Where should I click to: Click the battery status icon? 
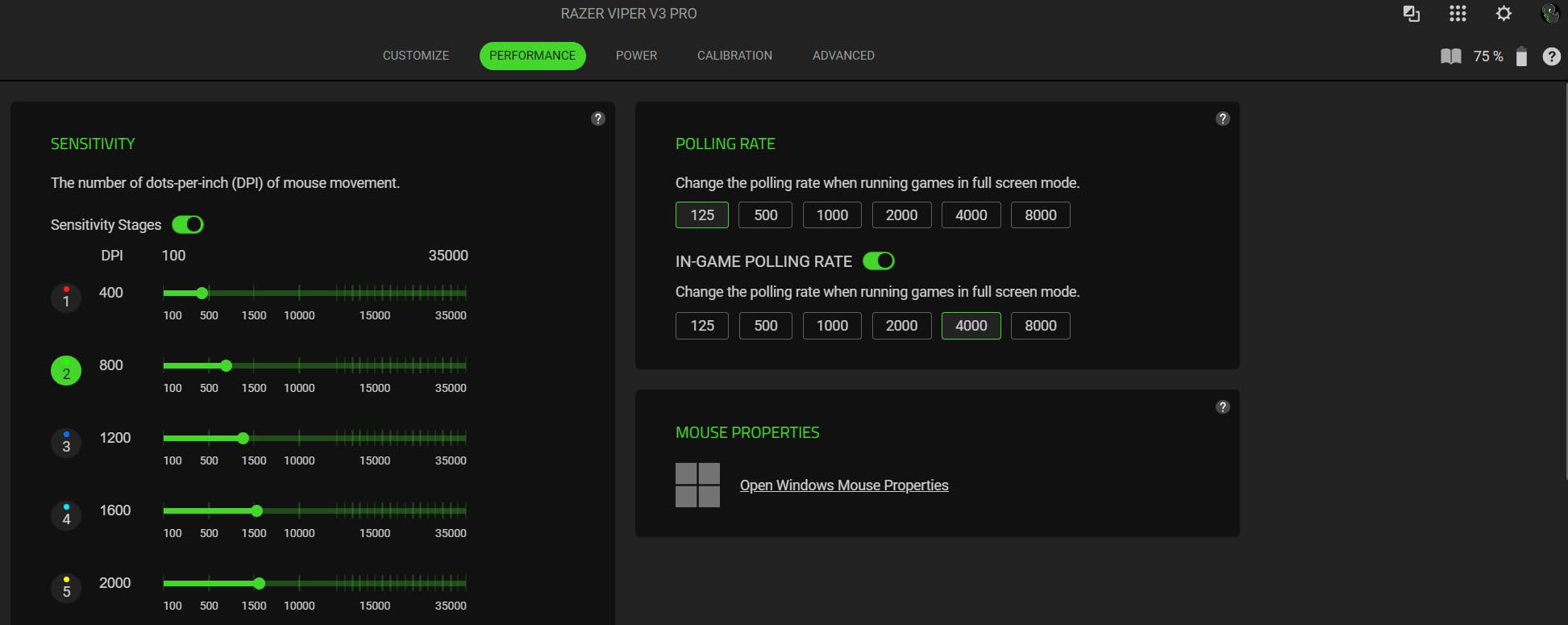[x=1521, y=56]
